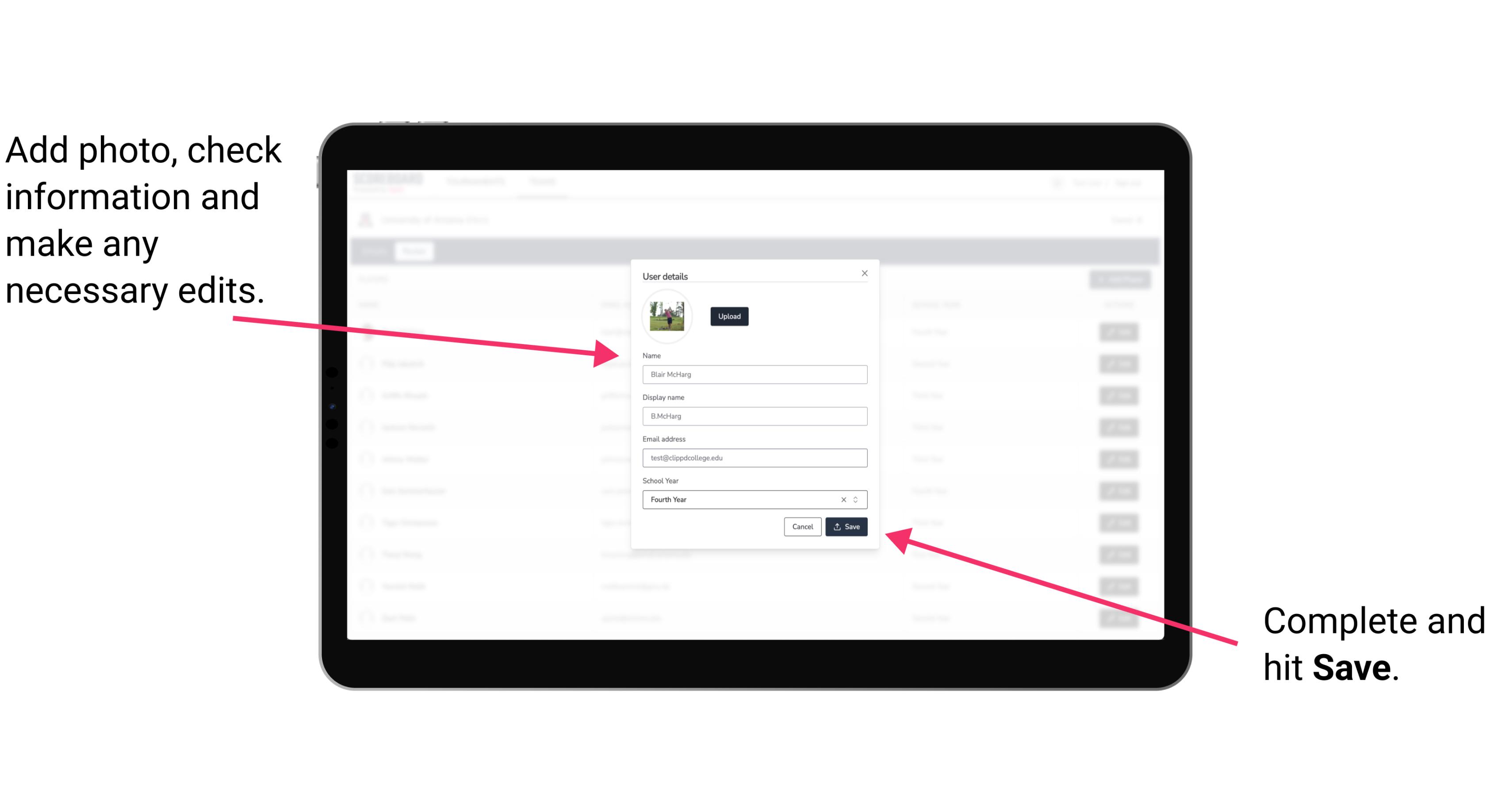Click the close X icon on dialog
The width and height of the screenshot is (1509, 812).
click(x=864, y=273)
